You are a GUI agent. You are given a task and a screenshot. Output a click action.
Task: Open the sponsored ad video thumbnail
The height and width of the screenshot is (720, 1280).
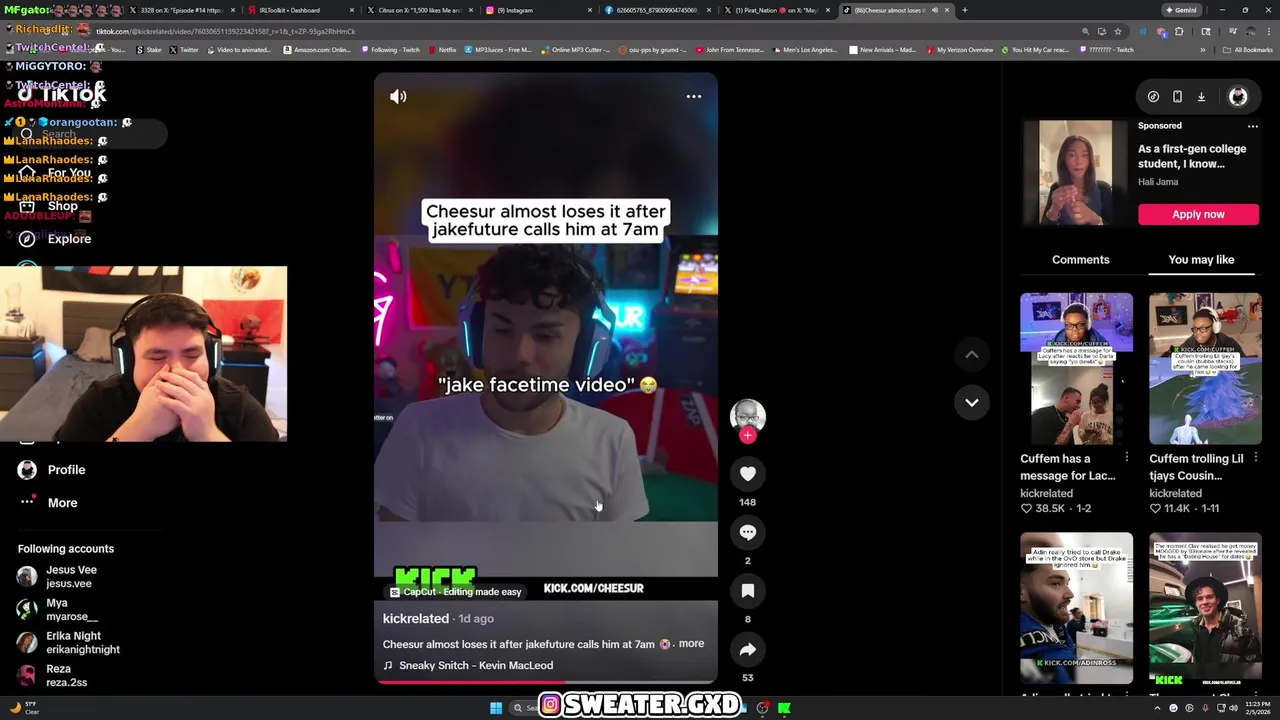[1075, 173]
